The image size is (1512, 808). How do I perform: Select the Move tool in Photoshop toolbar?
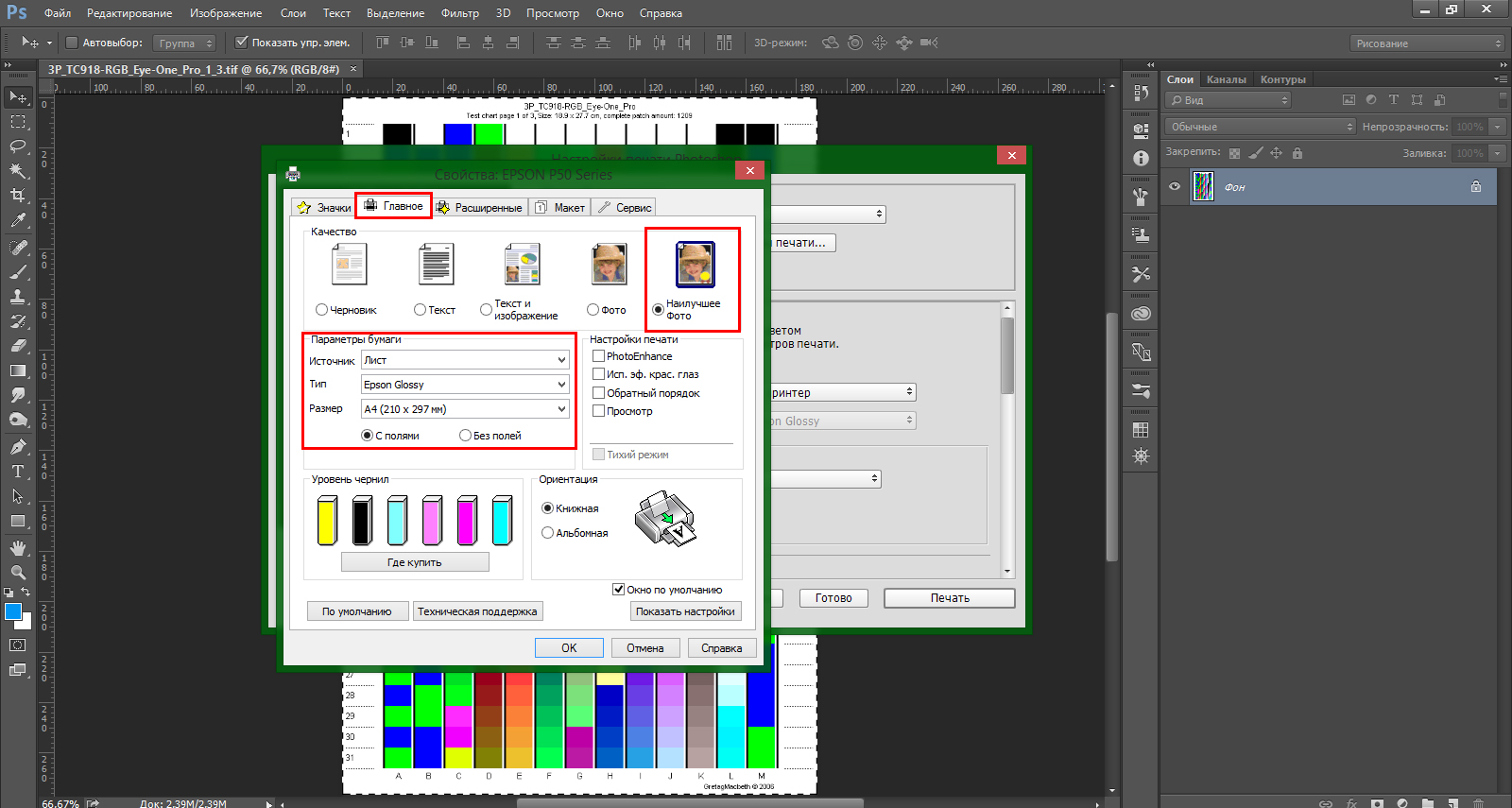point(18,97)
